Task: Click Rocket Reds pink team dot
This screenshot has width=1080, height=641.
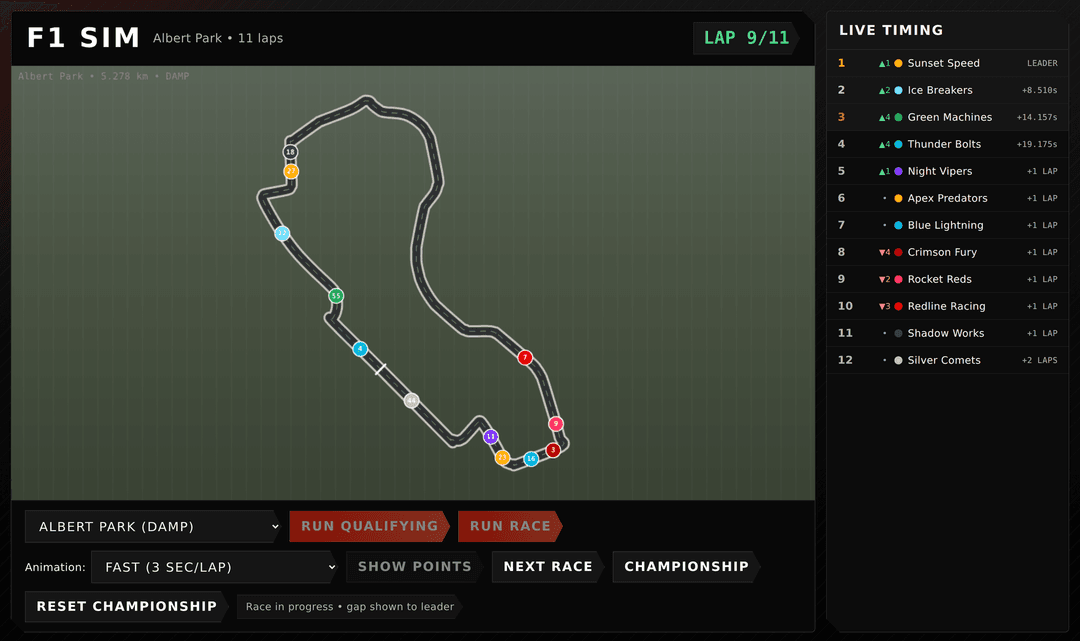Action: [x=898, y=279]
